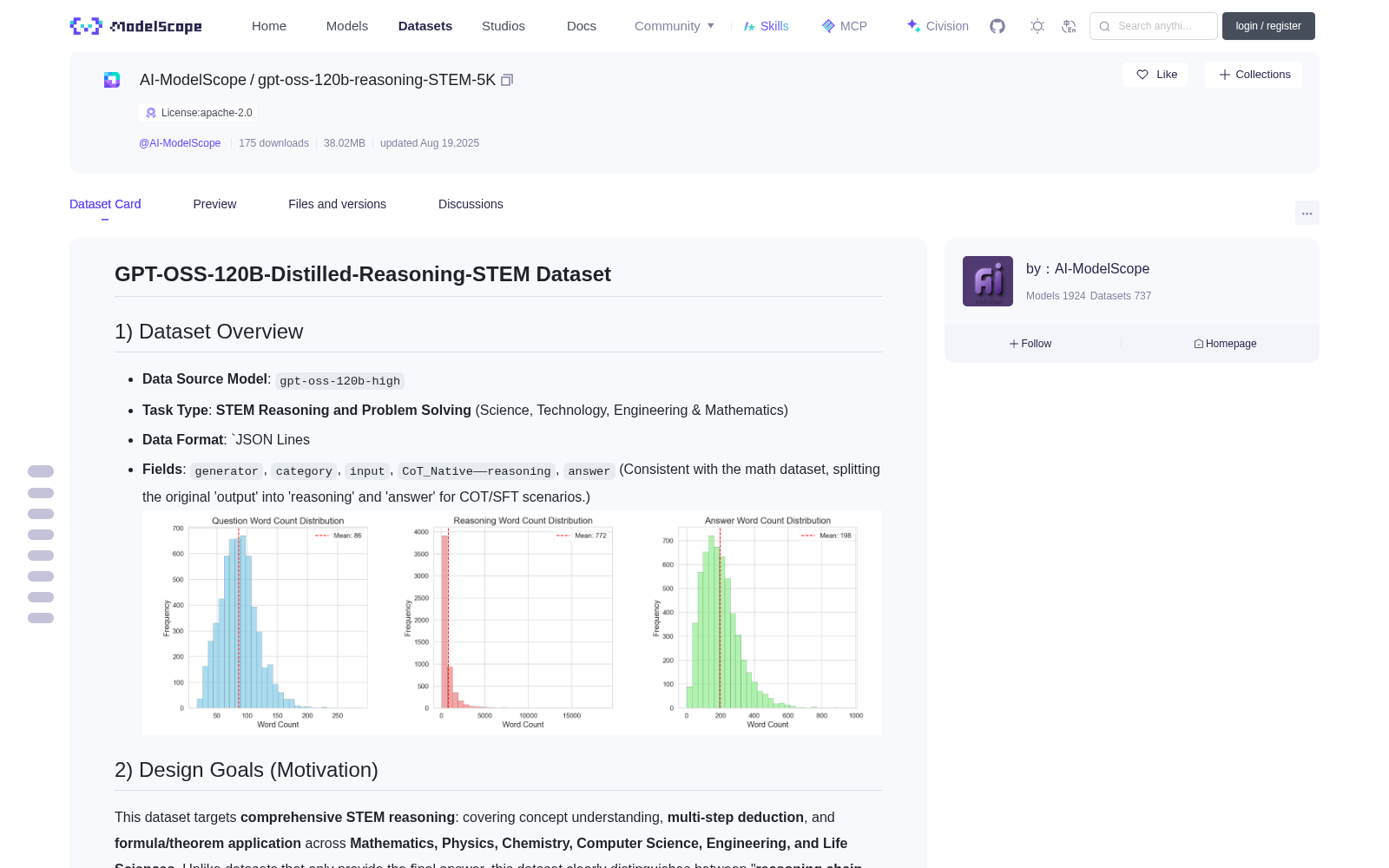1389x868 pixels.
Task: Switch to the Discussions tab
Action: 471,204
